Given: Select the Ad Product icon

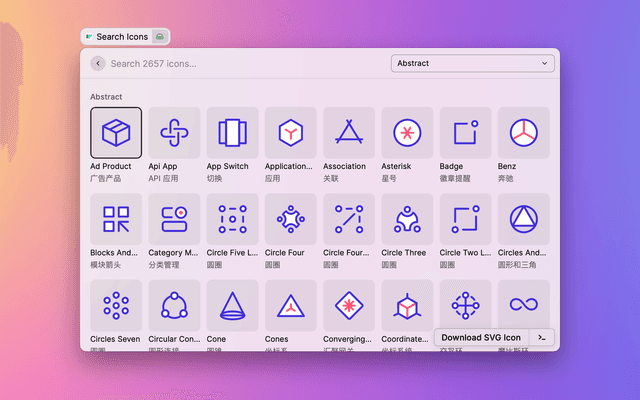Looking at the screenshot, I should pos(116,133).
